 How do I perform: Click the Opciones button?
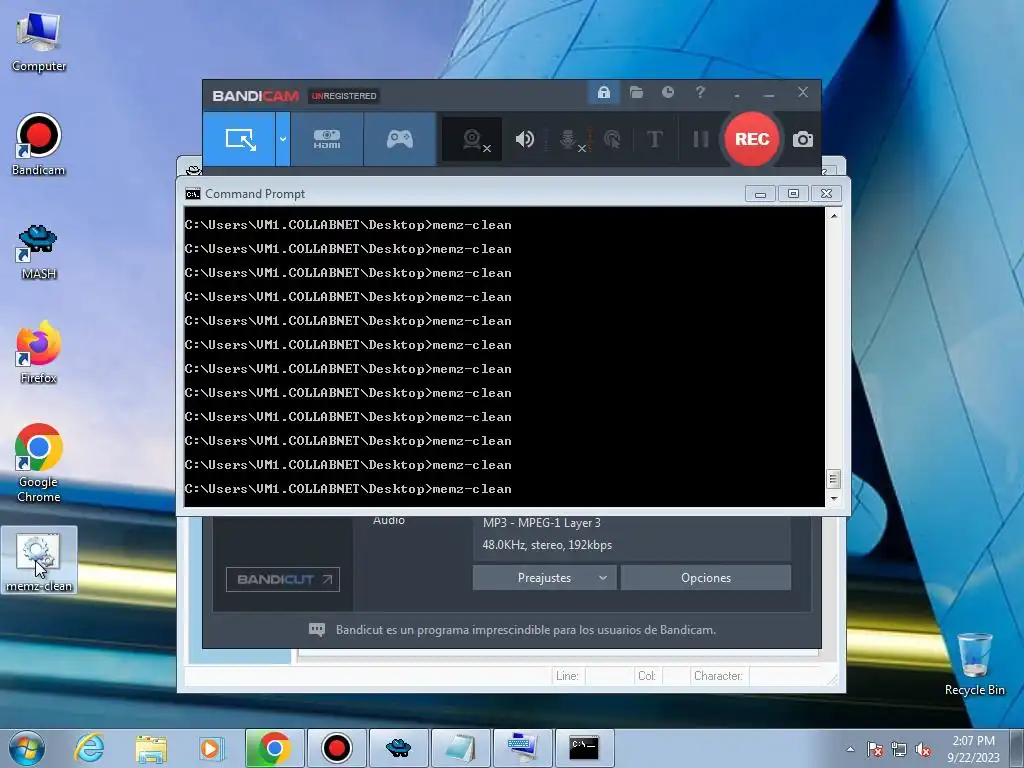706,578
